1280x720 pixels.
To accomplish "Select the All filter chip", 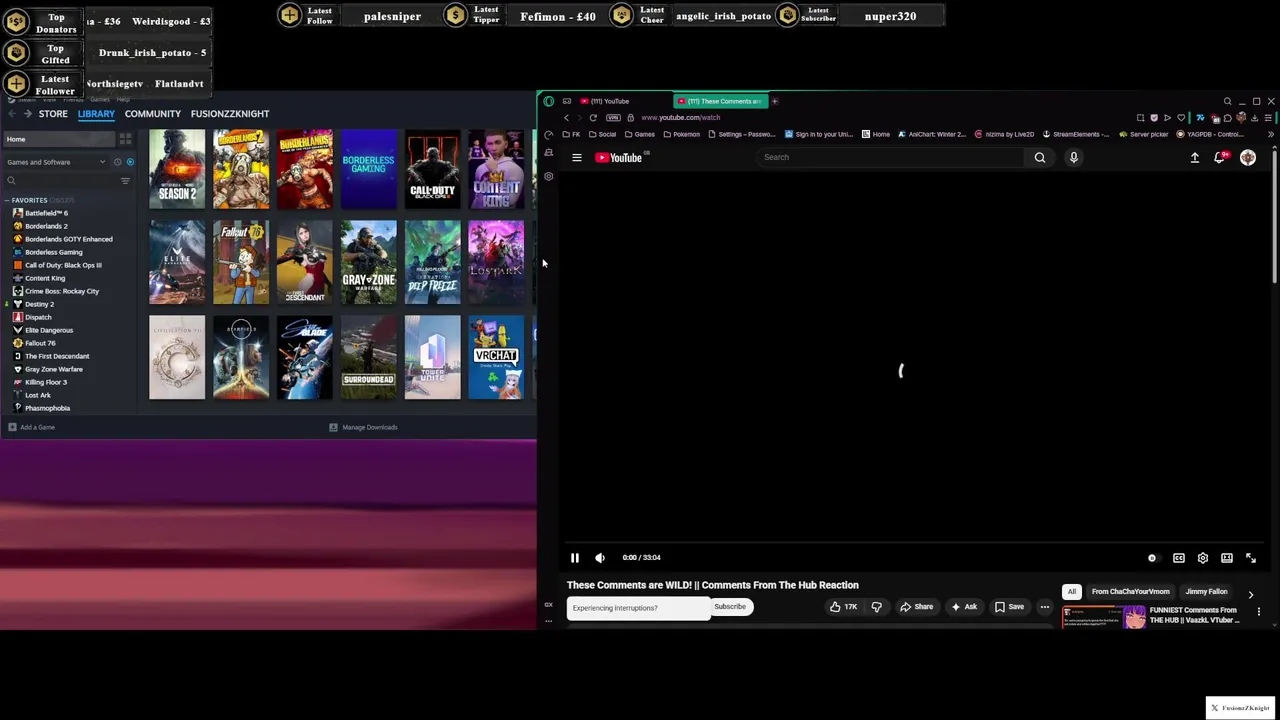I will tap(1072, 592).
